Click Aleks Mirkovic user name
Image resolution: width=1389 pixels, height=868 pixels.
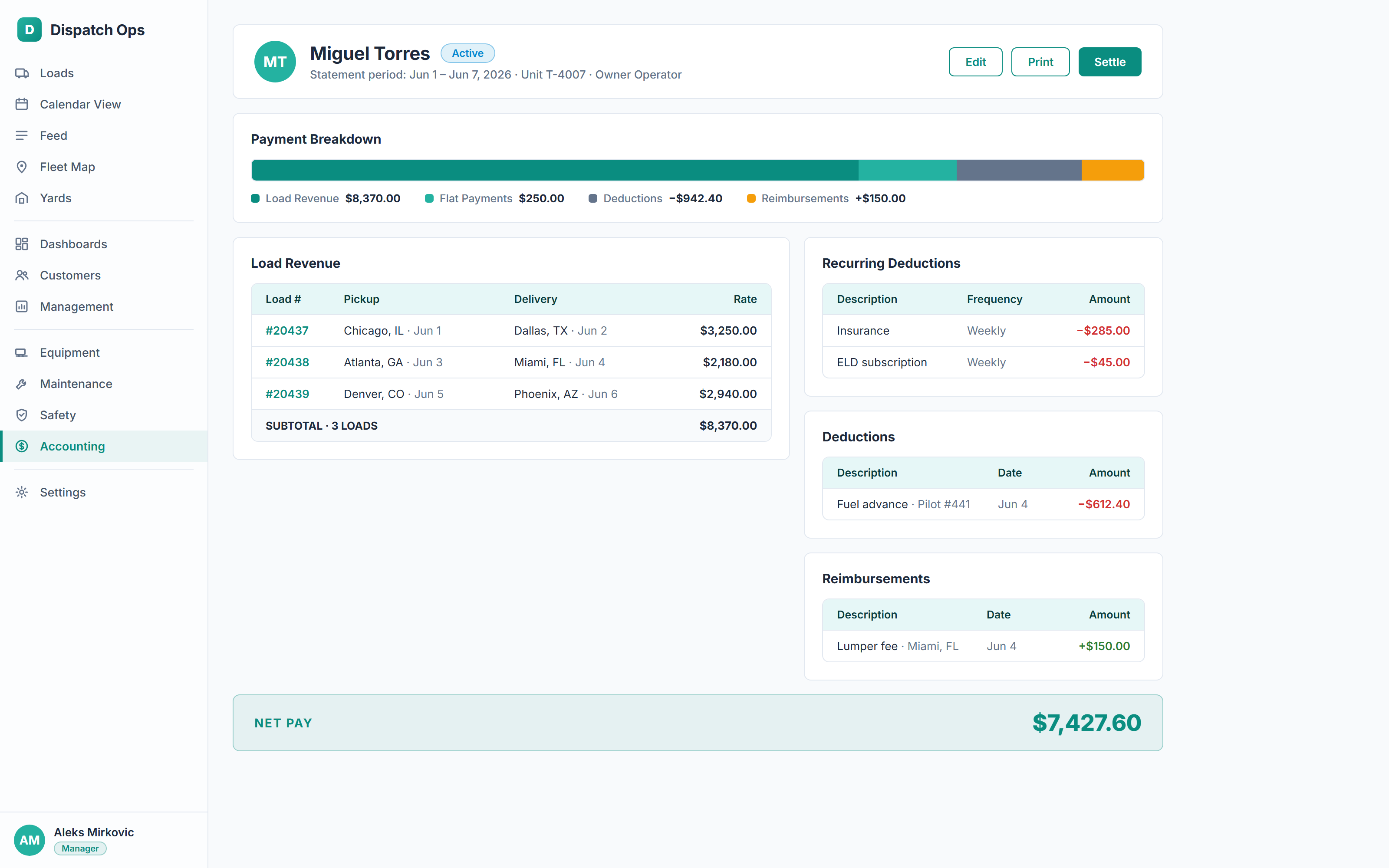pos(94,832)
